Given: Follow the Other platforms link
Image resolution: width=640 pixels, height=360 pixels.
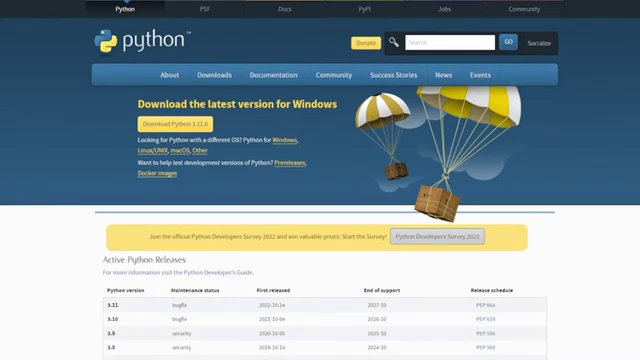Looking at the screenshot, I should click(x=200, y=151).
